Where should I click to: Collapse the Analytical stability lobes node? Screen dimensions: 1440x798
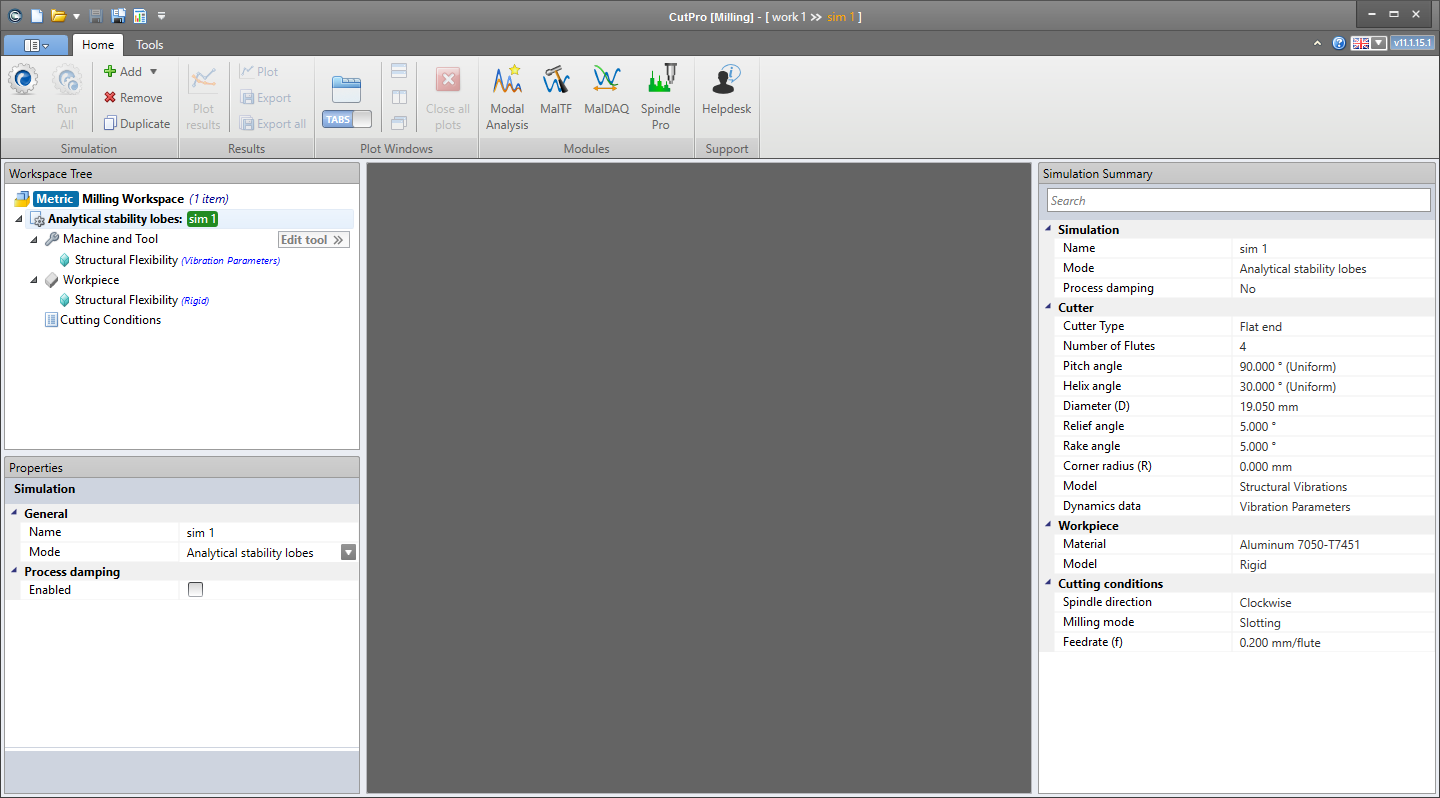coord(19,219)
